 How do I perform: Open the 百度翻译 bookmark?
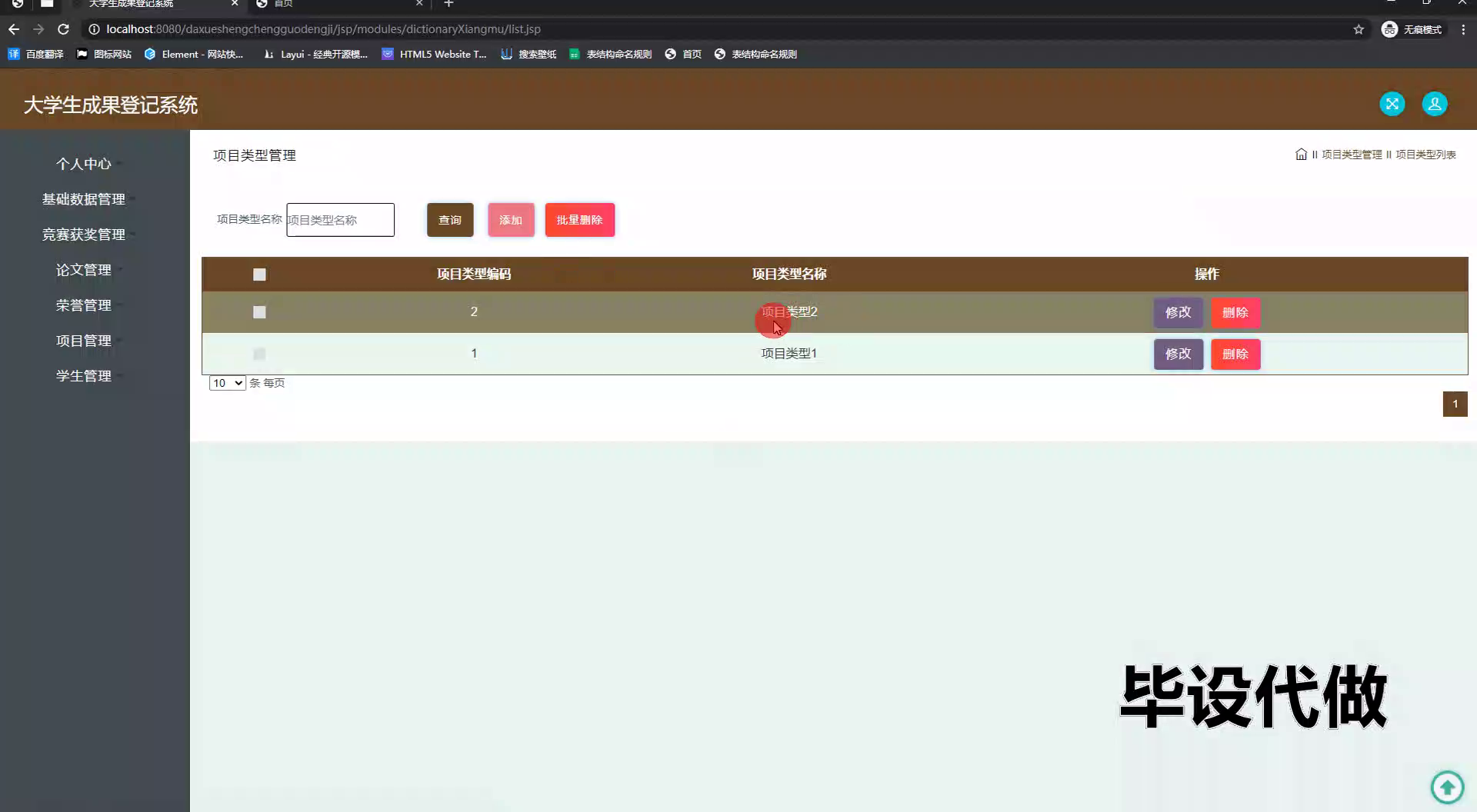35,54
